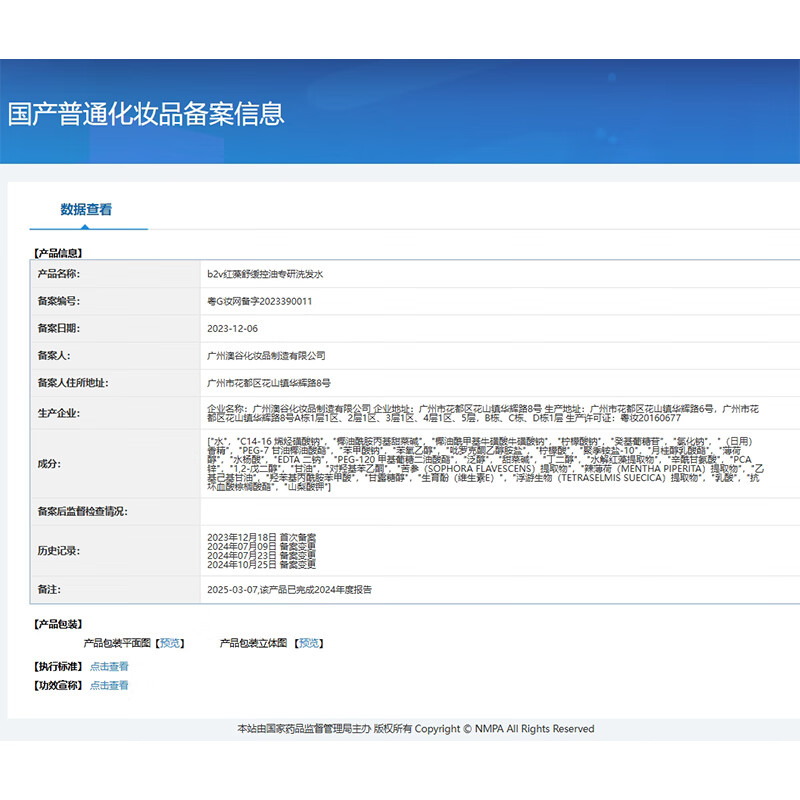The height and width of the screenshot is (800, 800).
Task: Click the 国产普通化妆品备案信息 page title
Action: click(146, 113)
